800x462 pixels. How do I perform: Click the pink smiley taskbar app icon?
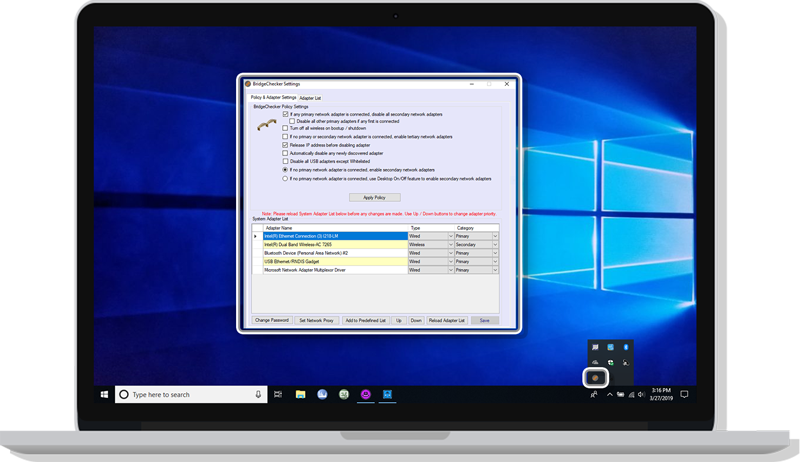pos(366,394)
